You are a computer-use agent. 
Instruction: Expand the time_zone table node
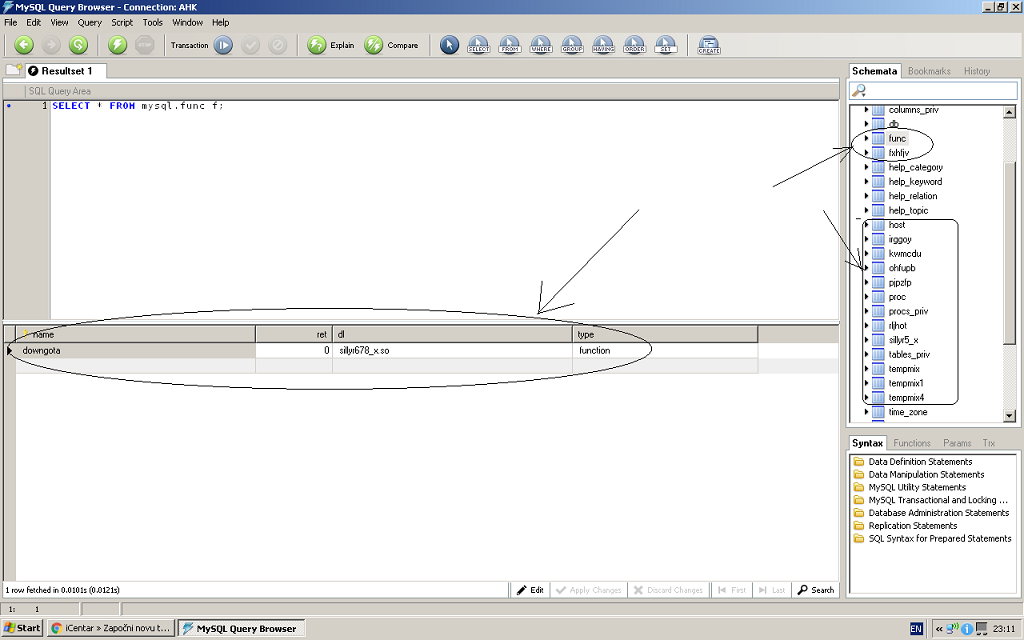[867, 412]
